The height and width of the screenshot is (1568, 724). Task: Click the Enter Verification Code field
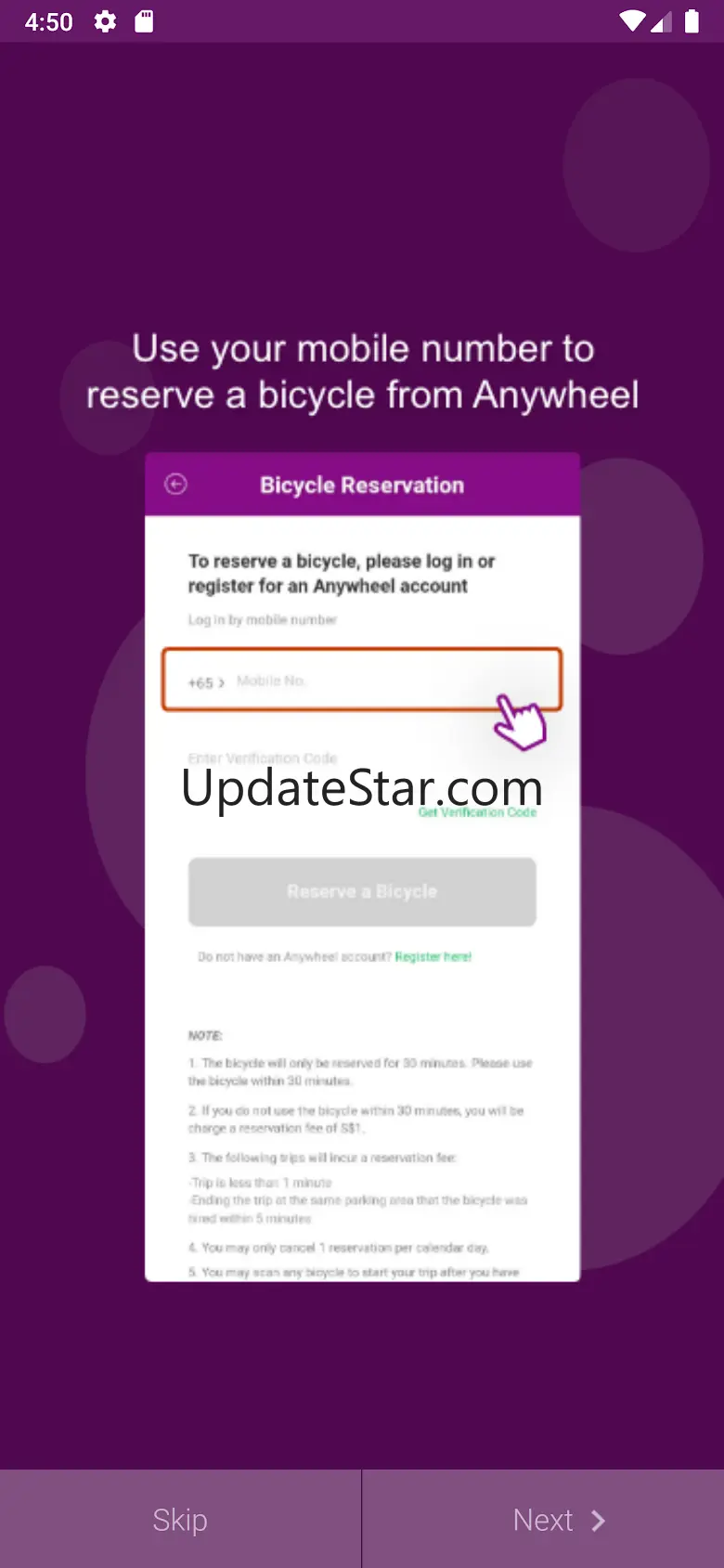(x=263, y=758)
